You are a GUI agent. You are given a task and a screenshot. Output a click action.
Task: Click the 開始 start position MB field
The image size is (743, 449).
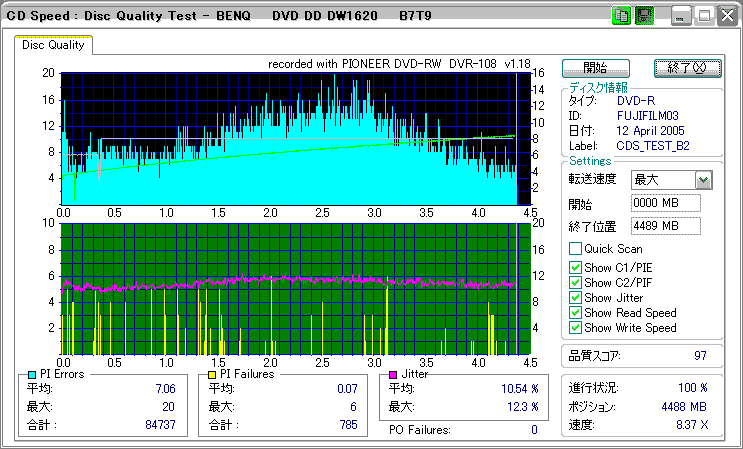665,204
